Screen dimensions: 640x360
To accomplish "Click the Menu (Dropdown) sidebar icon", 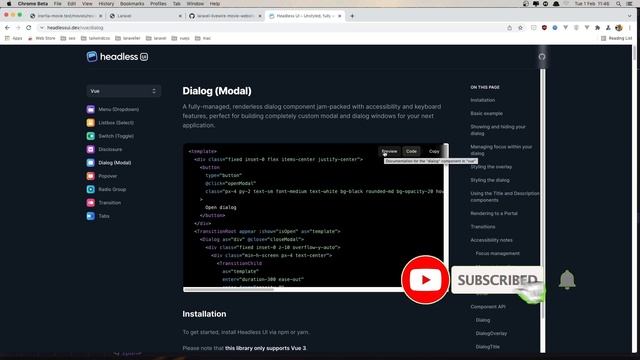I will tap(91, 109).
